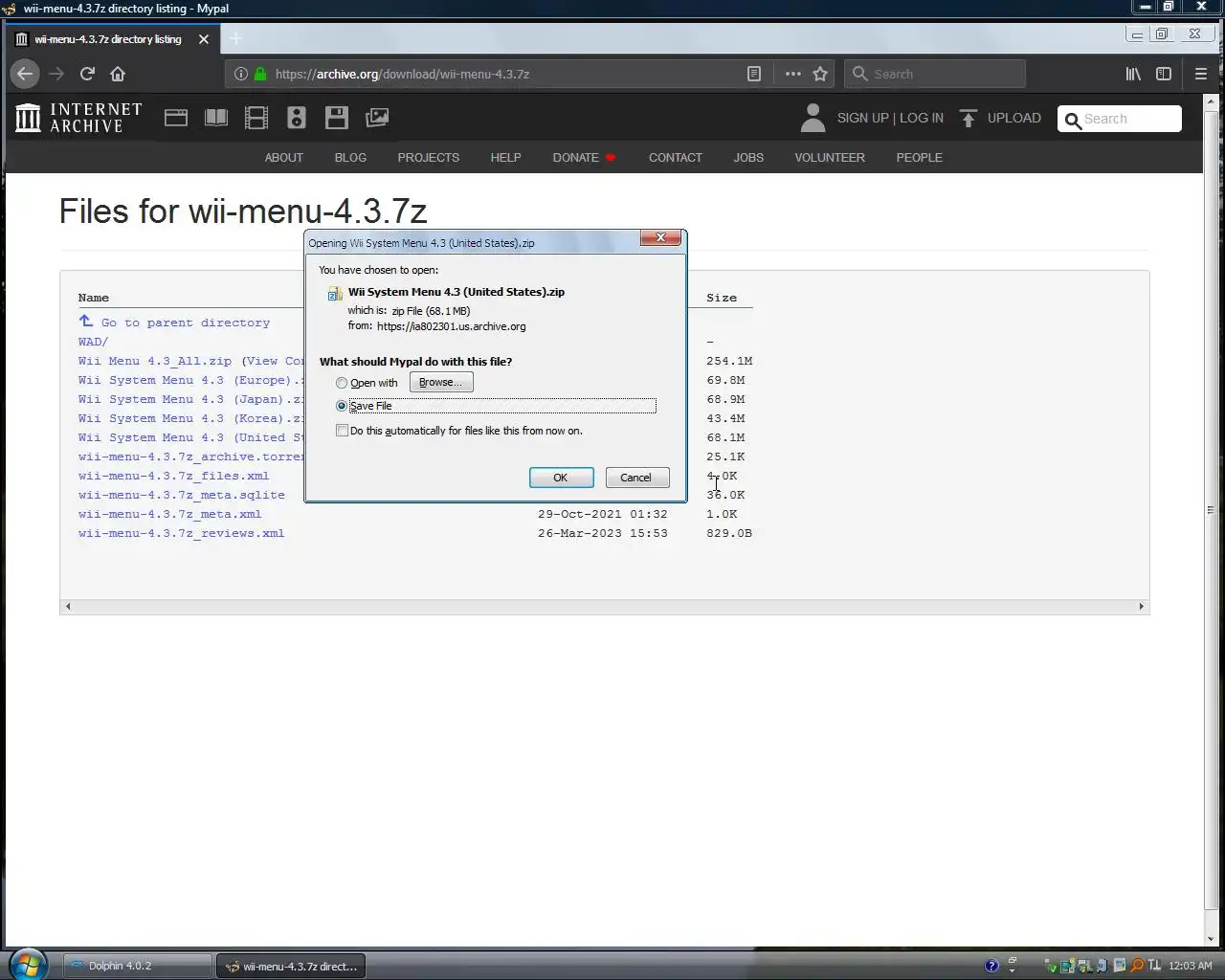This screenshot has width=1225, height=980.
Task: Open a new browser tab
Action: (x=236, y=38)
